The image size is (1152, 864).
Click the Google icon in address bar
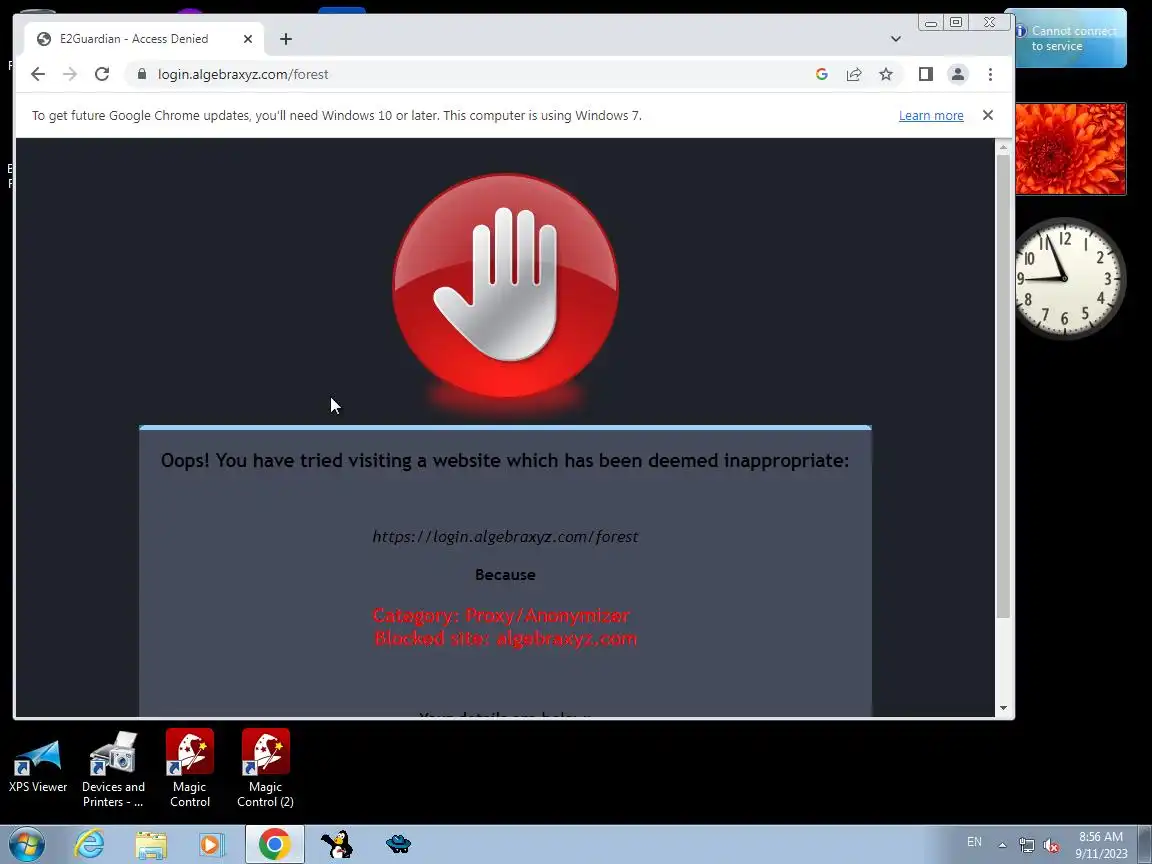click(821, 74)
